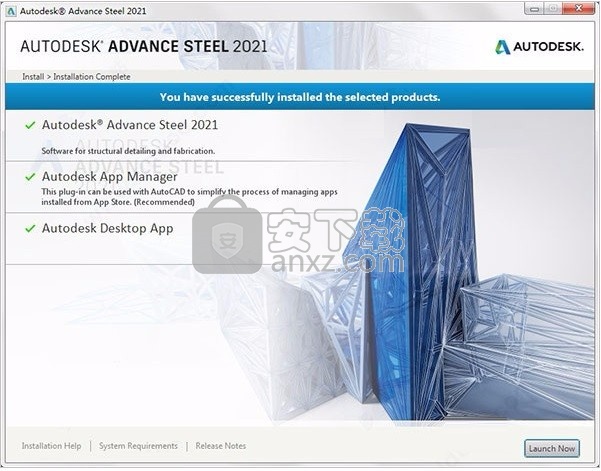Image resolution: width=601 pixels, height=471 pixels.
Task: Click the Launch Now button
Action: pyautogui.click(x=552, y=448)
